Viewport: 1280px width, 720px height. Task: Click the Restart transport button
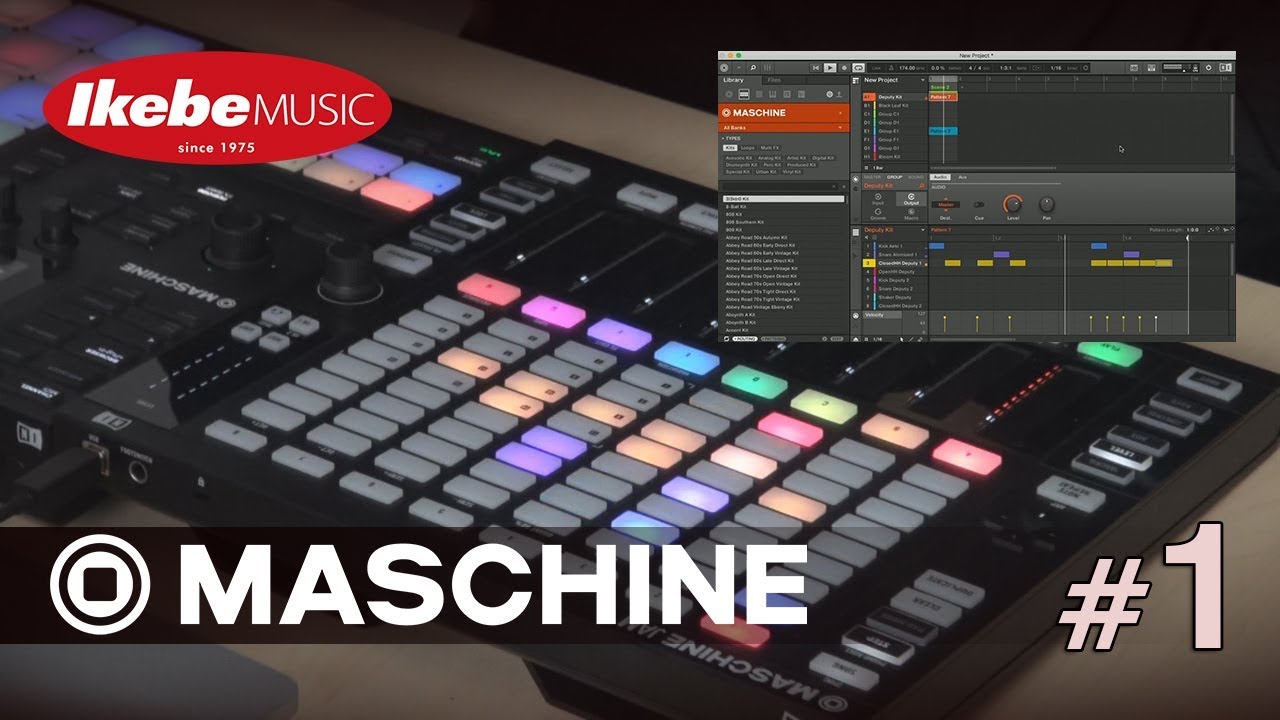[x=816, y=68]
